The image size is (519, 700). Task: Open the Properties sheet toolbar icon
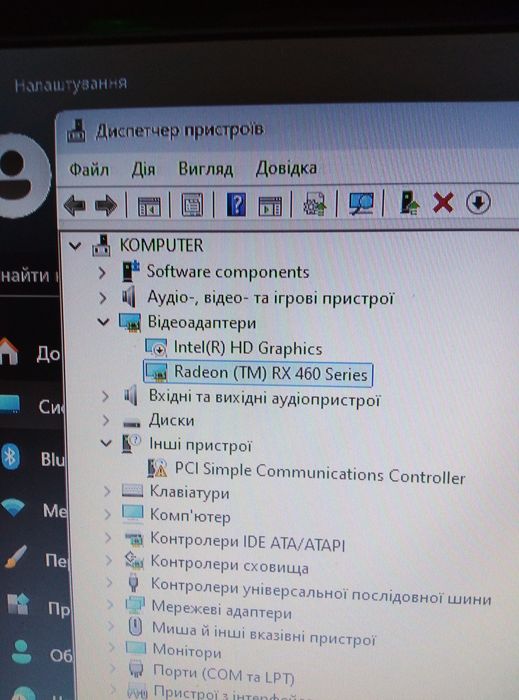192,206
